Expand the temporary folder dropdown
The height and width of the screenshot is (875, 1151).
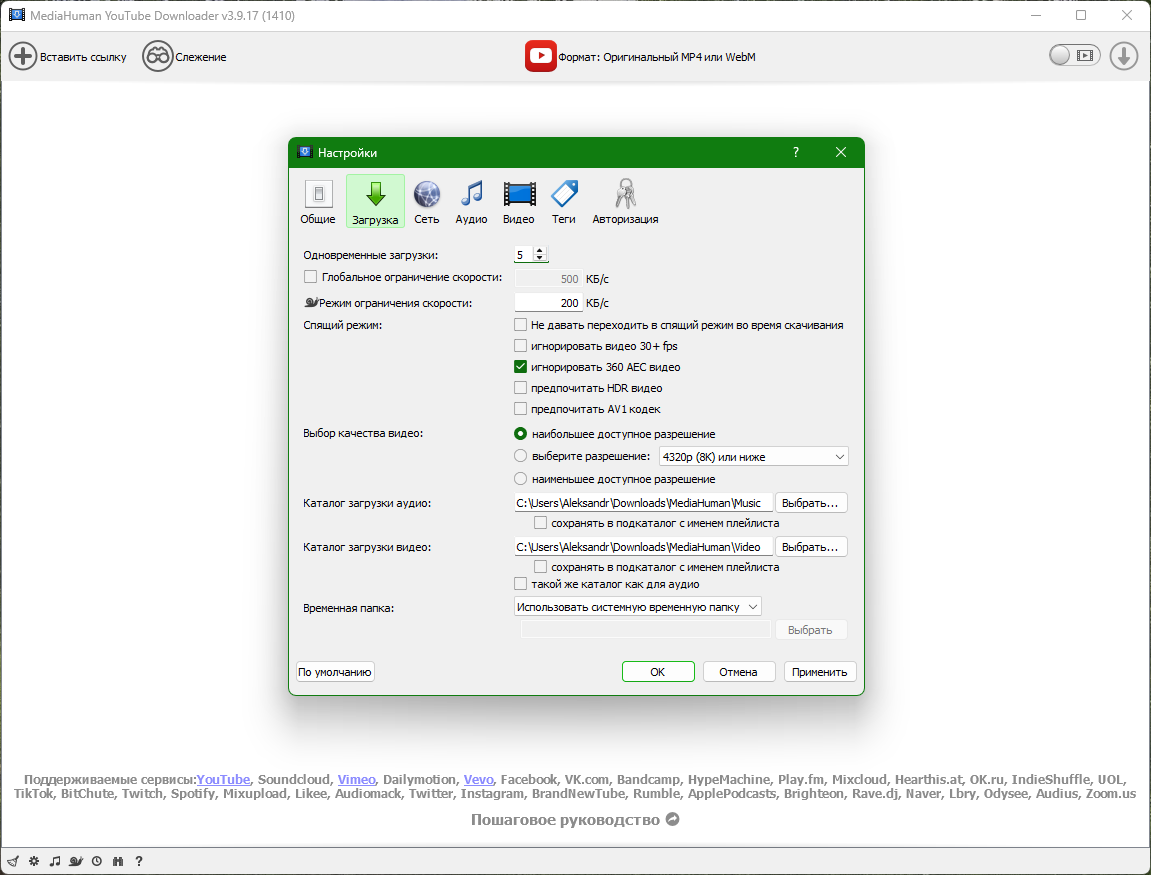pyautogui.click(x=638, y=606)
